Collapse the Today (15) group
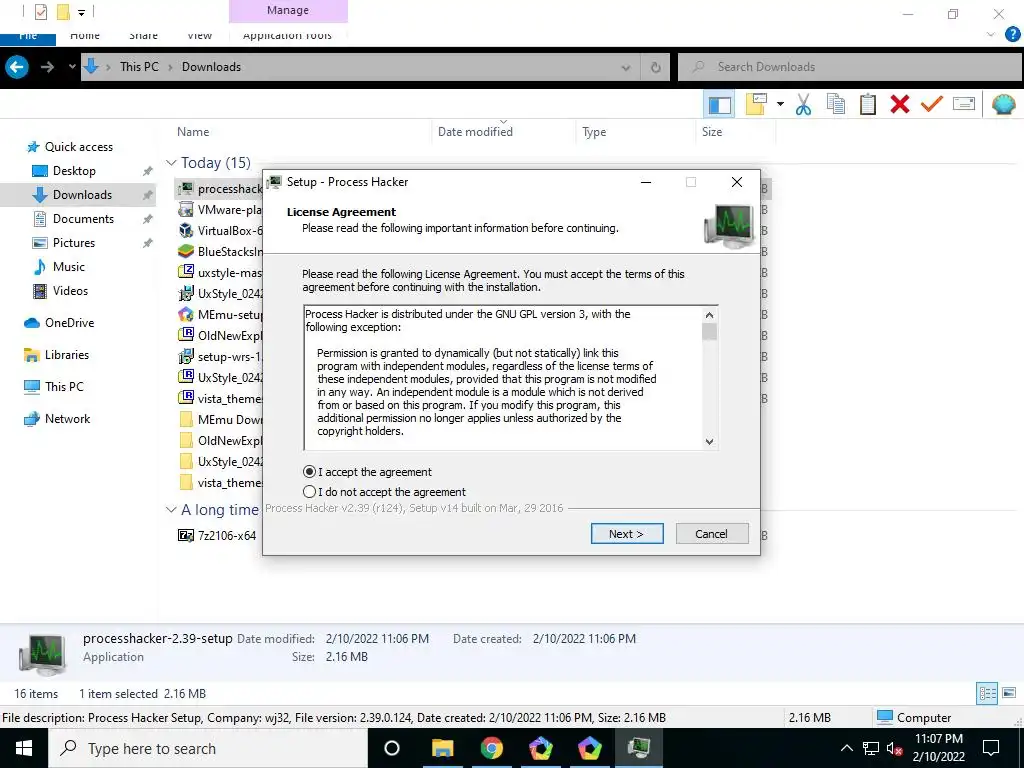Viewport: 1024px width, 768px height. click(x=172, y=163)
